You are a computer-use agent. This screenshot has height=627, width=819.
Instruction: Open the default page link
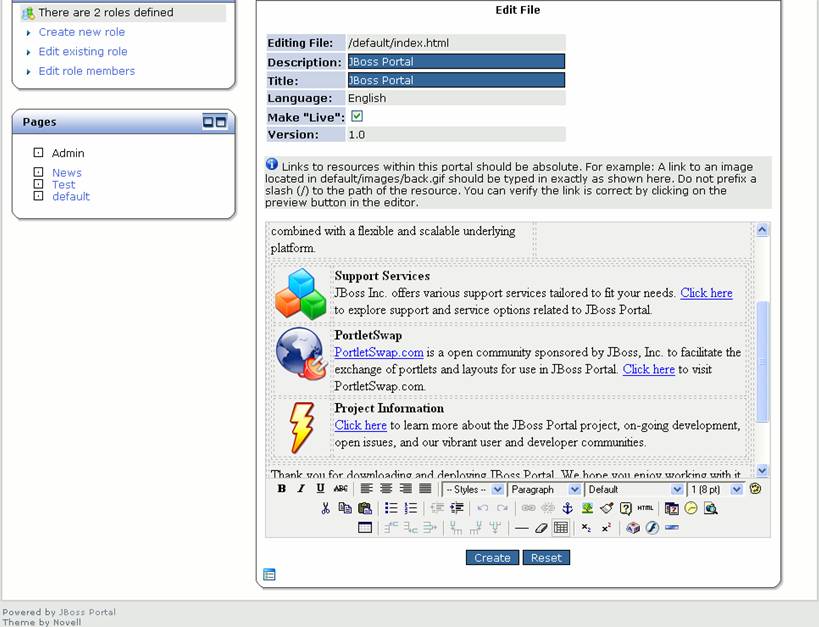pyautogui.click(x=71, y=196)
